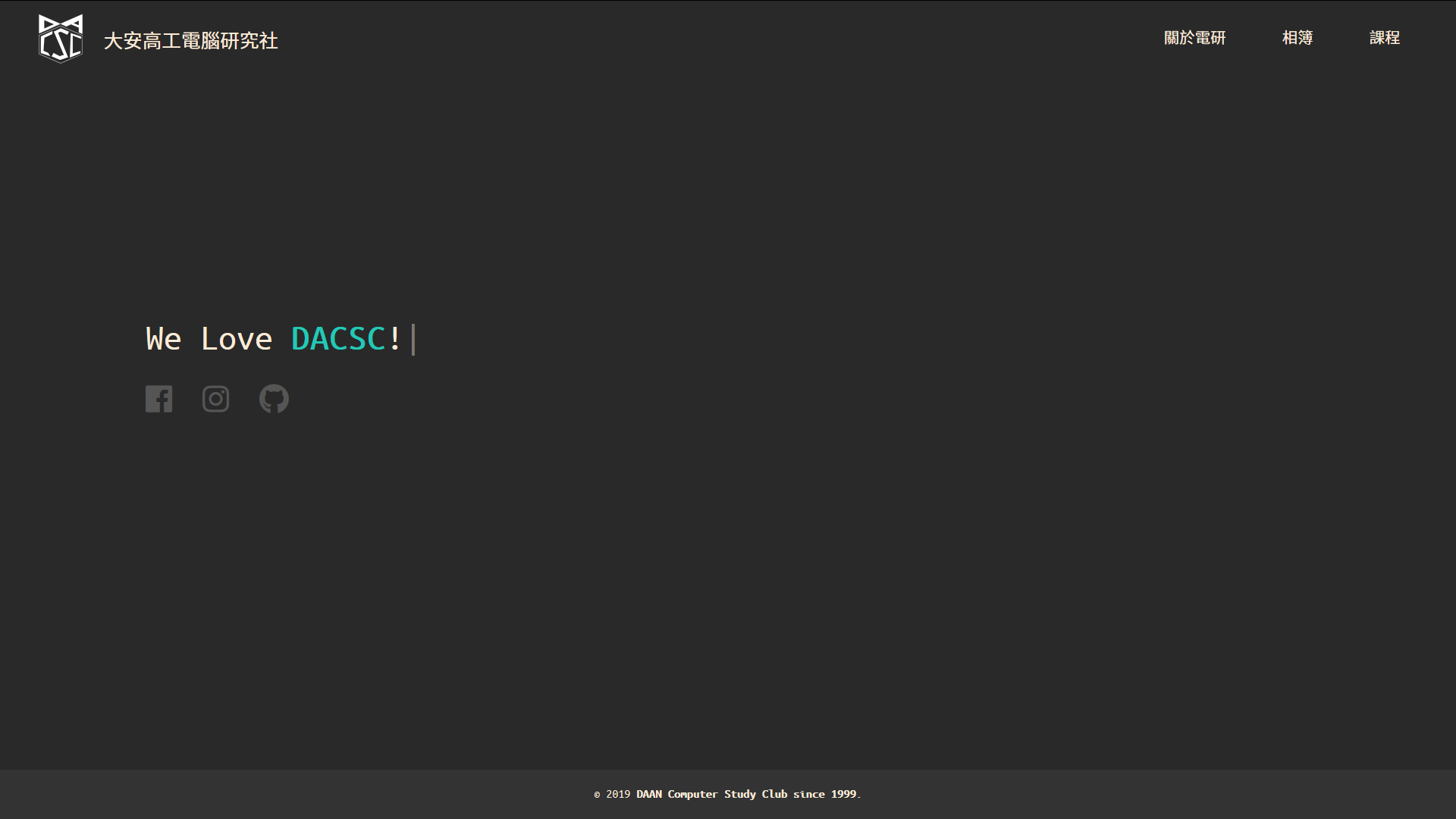Click 'since 1999' in the footer
Viewport: 1456px width, 819px height.
click(825, 794)
